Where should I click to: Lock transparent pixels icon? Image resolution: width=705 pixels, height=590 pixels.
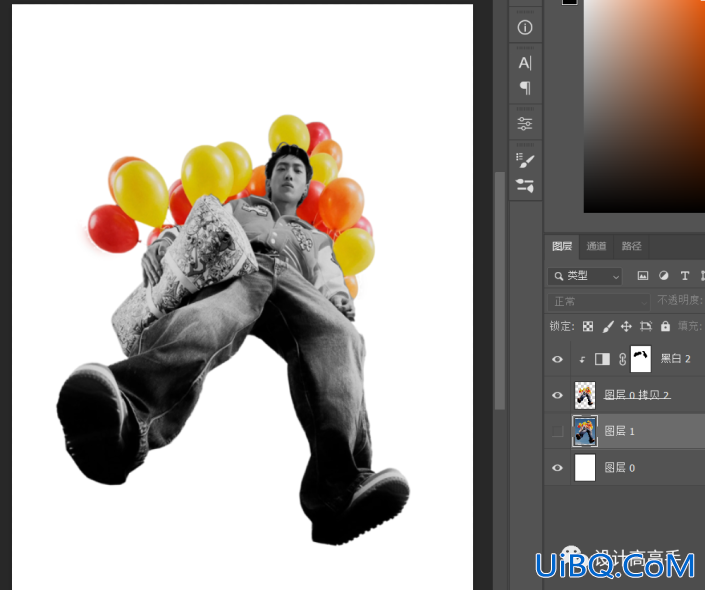point(588,326)
